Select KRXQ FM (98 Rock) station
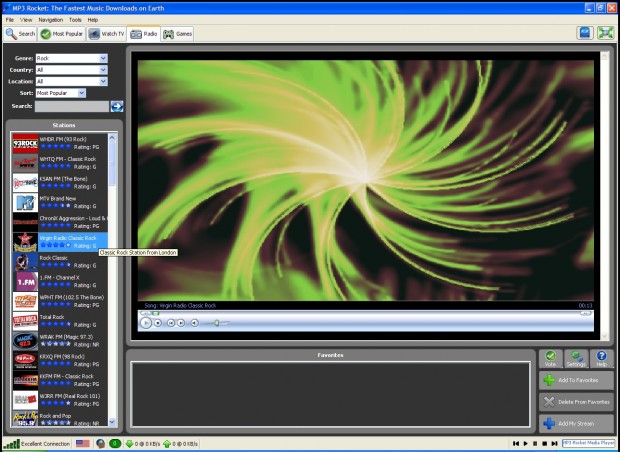Viewport: 620px width, 452px height. tap(60, 360)
